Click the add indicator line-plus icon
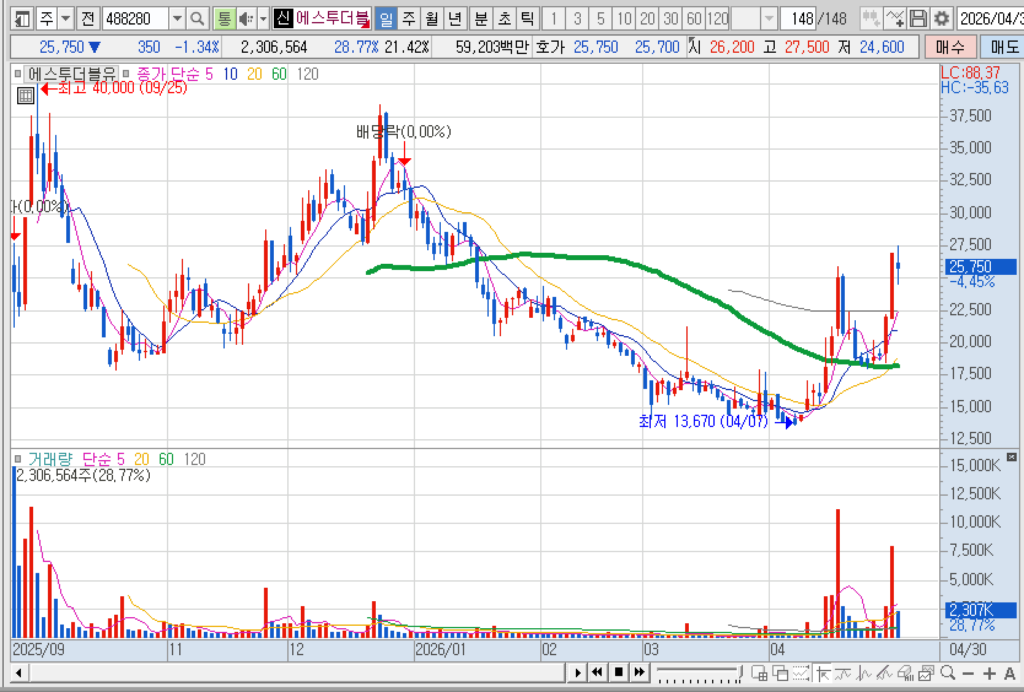Screen dimensions: 1024x692 [x=895, y=19]
